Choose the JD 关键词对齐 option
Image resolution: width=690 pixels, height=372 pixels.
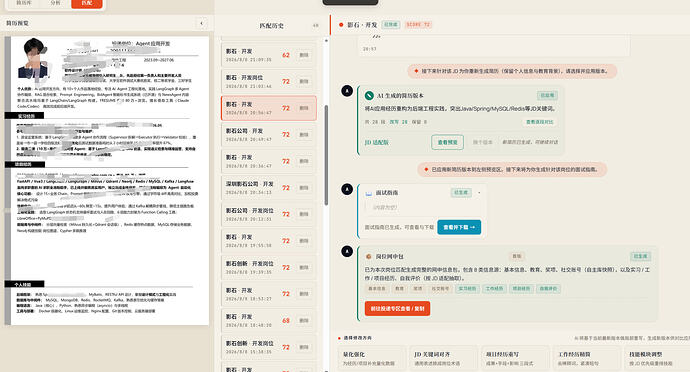click(444, 358)
